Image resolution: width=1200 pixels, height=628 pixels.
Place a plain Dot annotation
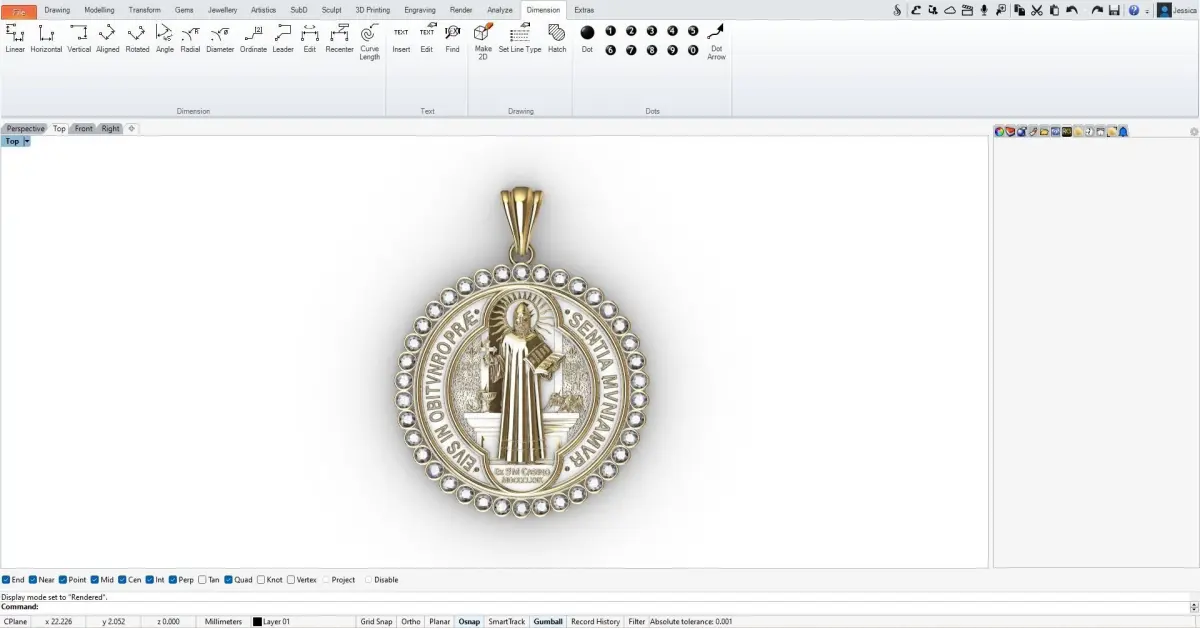click(x=587, y=38)
